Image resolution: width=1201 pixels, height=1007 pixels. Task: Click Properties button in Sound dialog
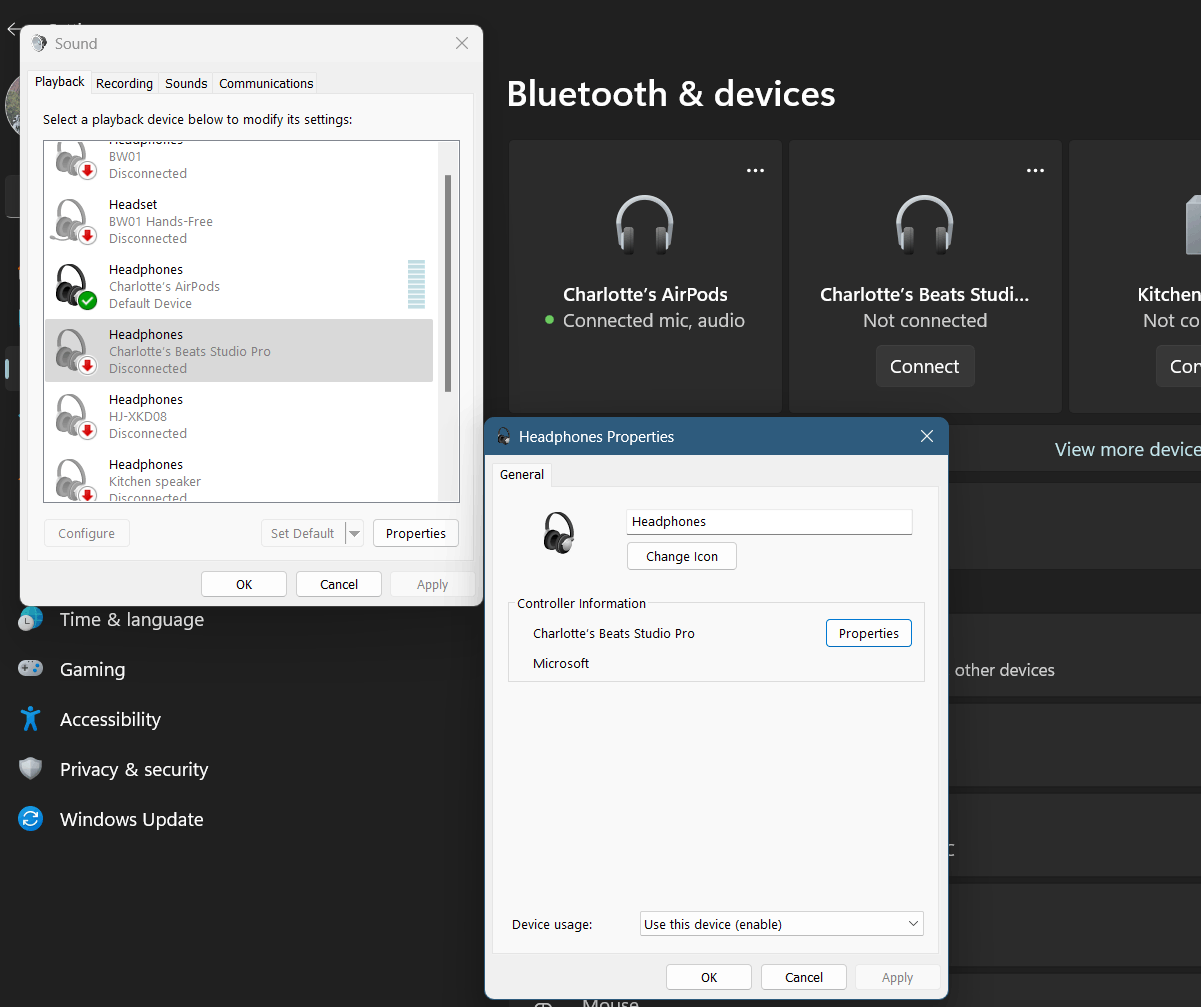pyautogui.click(x=416, y=533)
